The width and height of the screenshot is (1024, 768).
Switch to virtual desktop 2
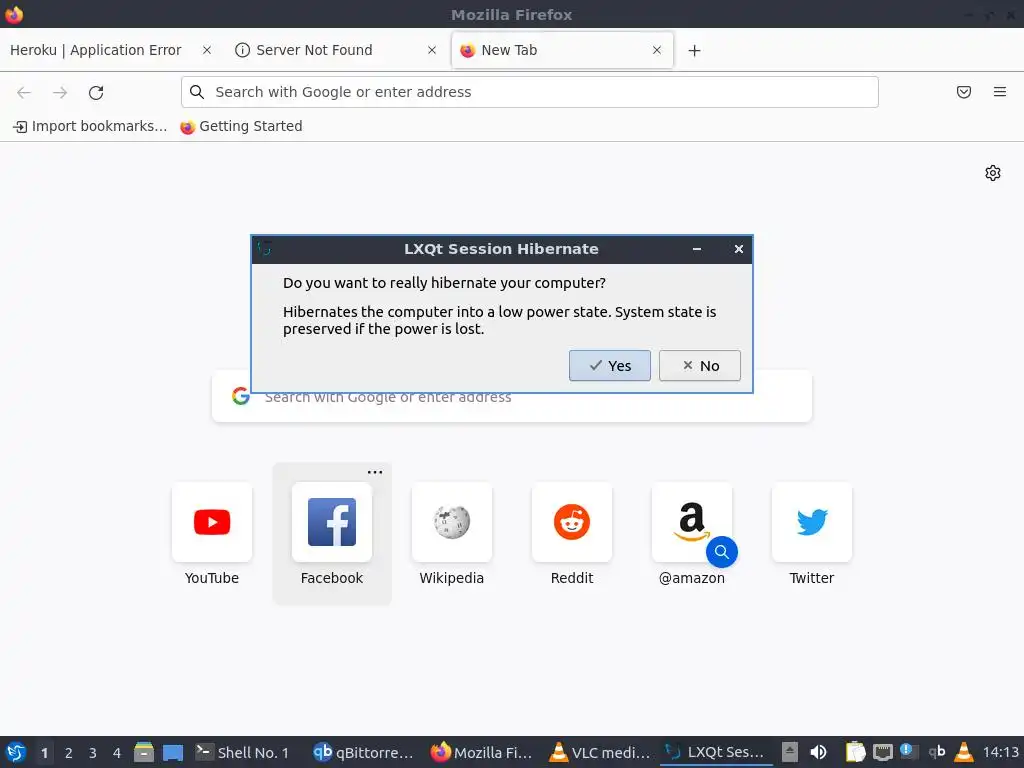[x=69, y=753]
